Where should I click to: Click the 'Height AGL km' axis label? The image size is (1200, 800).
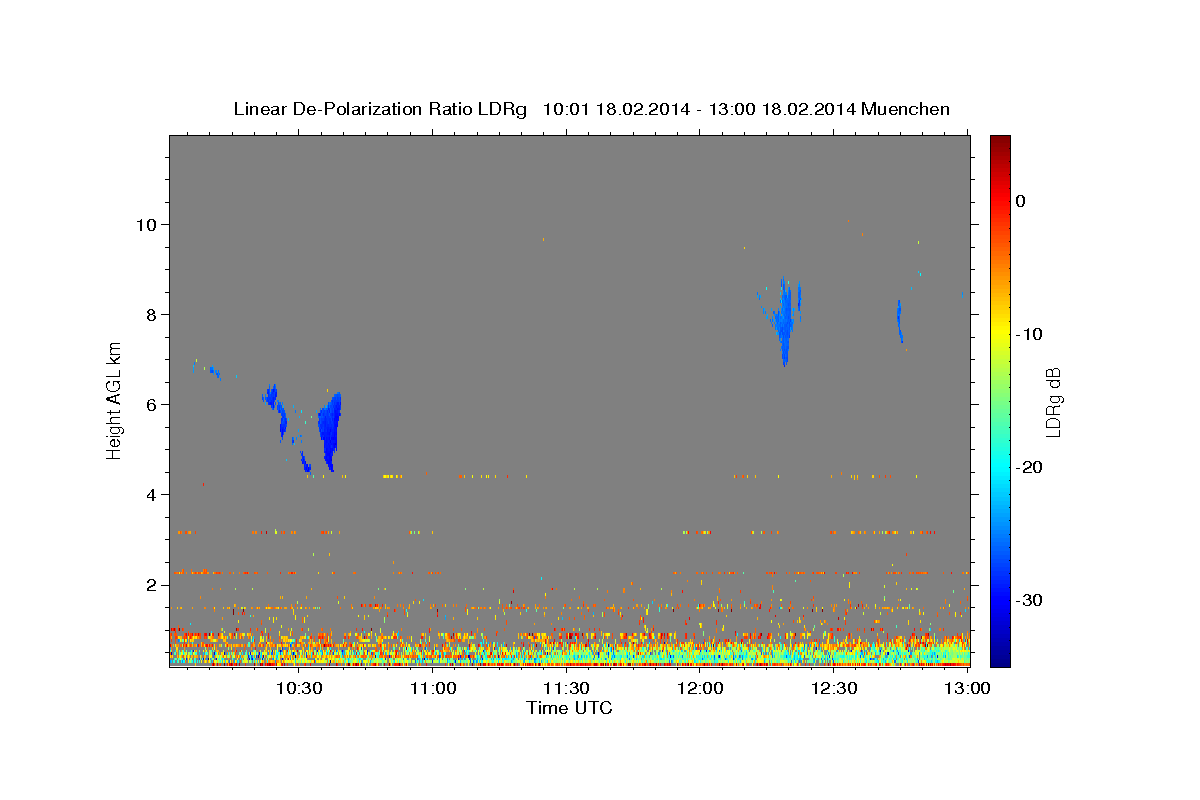(115, 400)
